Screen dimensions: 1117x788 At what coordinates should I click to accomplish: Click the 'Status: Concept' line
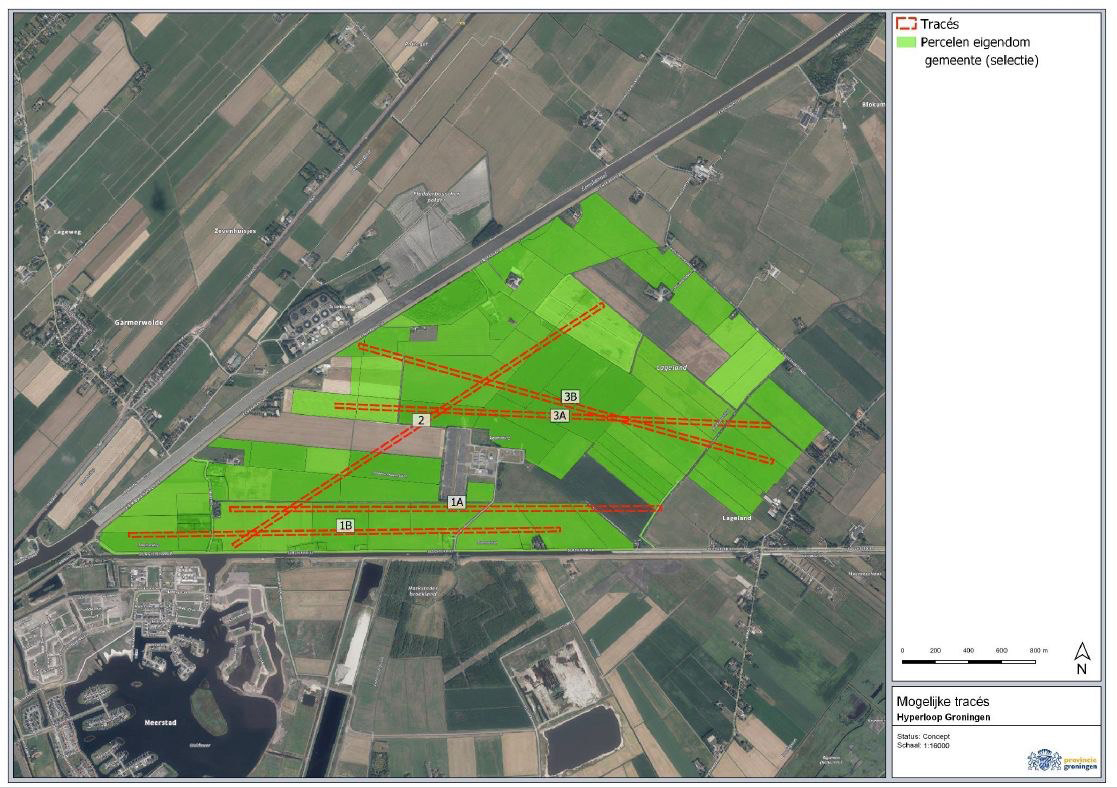tap(923, 737)
